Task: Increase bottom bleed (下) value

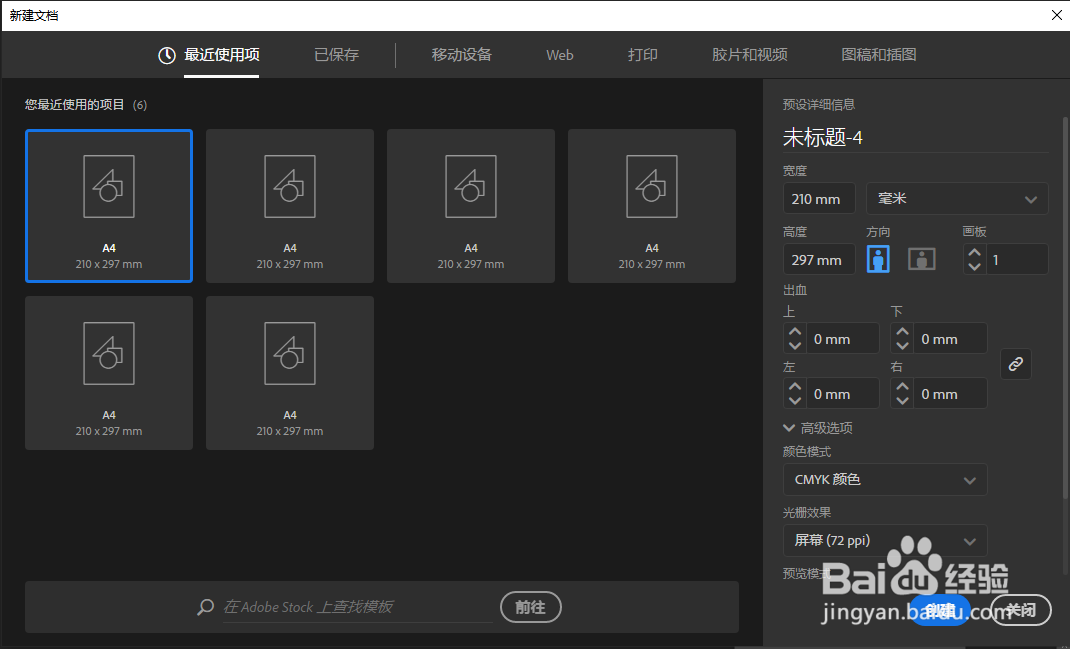Action: (x=902, y=332)
